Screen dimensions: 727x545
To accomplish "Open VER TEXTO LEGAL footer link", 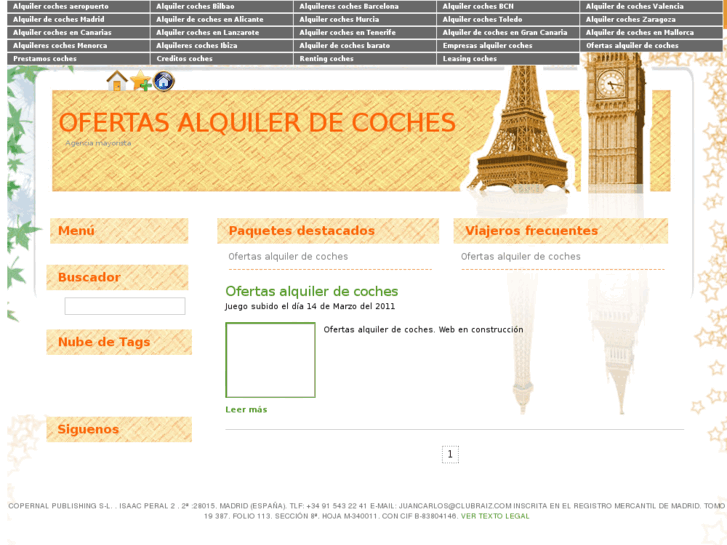I will tap(495, 516).
